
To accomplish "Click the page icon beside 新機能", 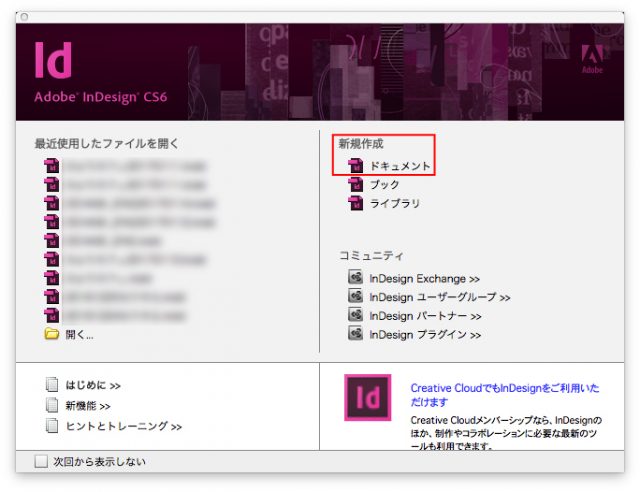I will 52,405.
